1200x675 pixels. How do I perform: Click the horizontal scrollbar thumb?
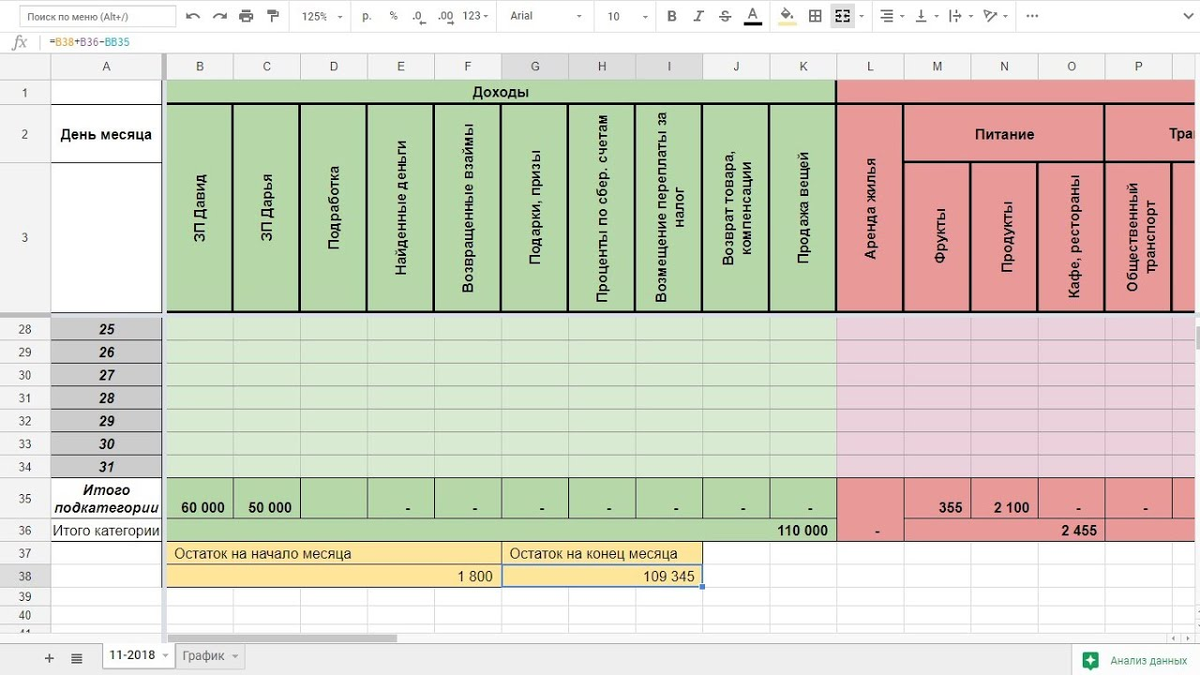282,638
